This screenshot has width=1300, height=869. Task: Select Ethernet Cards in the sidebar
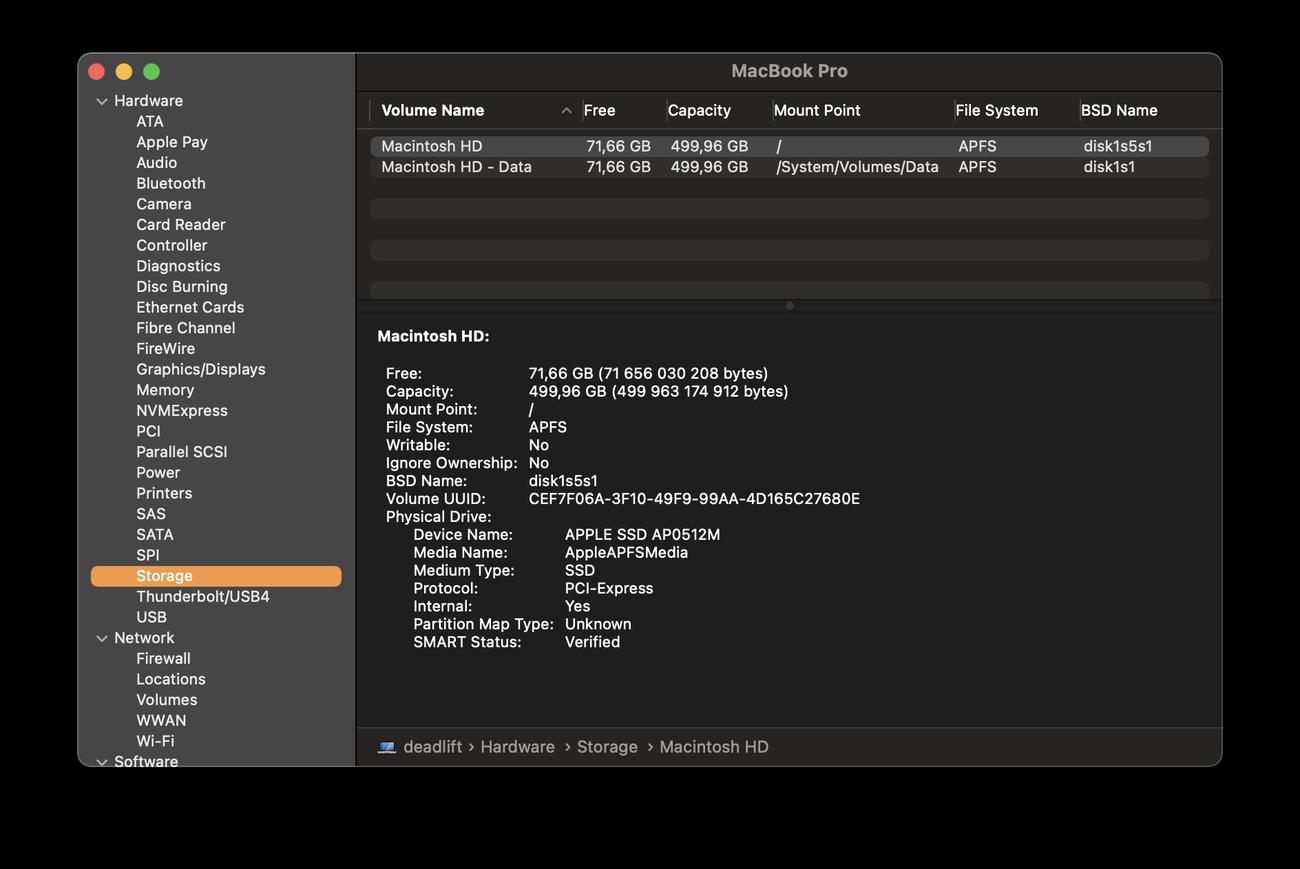click(190, 308)
